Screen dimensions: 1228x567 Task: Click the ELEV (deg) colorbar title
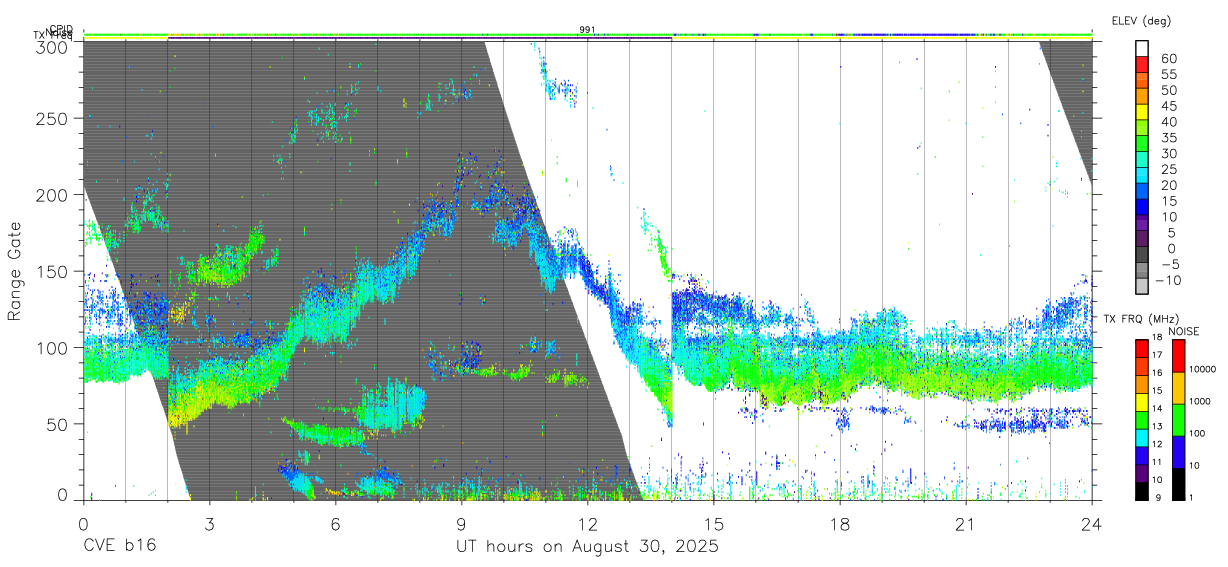1141,21
